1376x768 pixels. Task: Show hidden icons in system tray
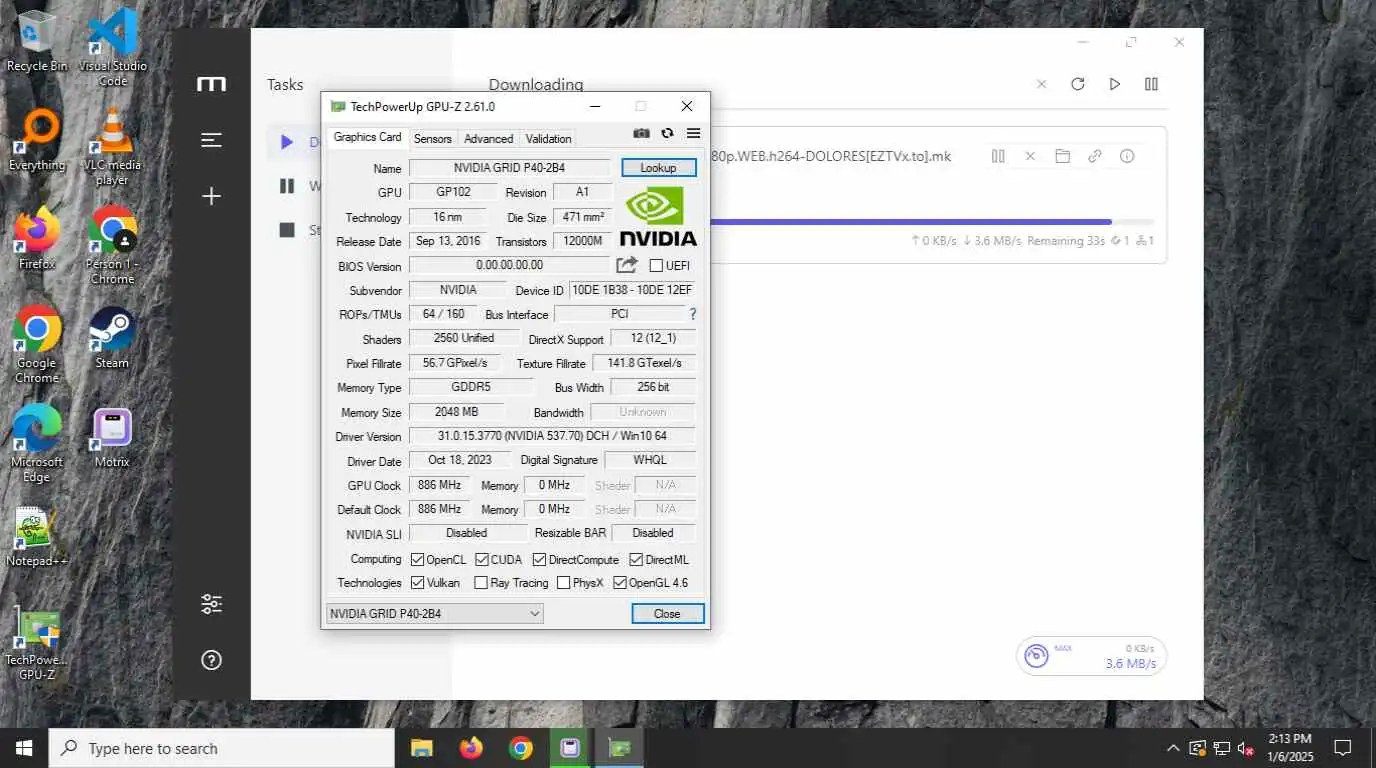point(1173,748)
